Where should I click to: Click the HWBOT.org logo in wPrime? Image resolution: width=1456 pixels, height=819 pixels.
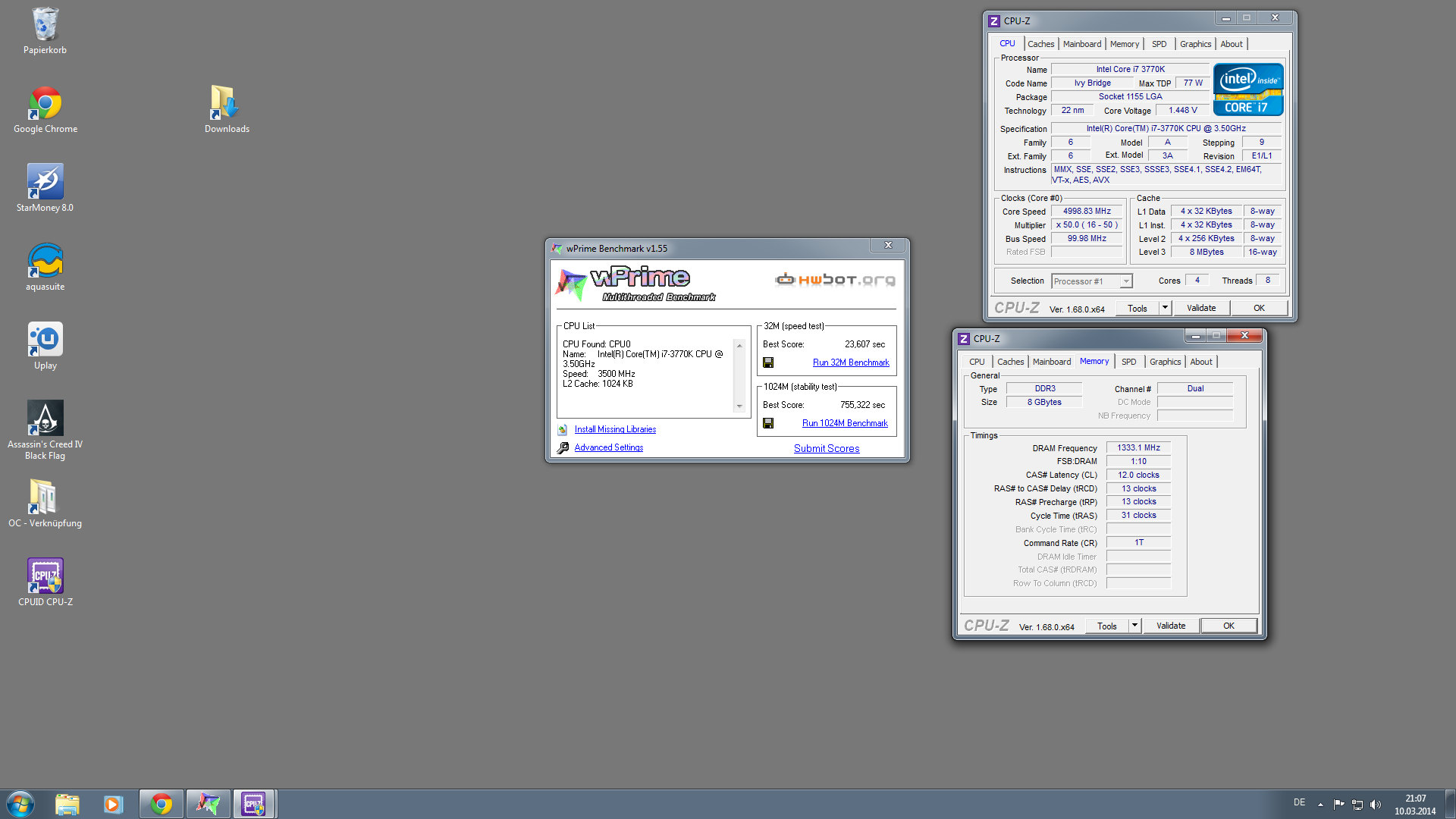click(x=835, y=280)
